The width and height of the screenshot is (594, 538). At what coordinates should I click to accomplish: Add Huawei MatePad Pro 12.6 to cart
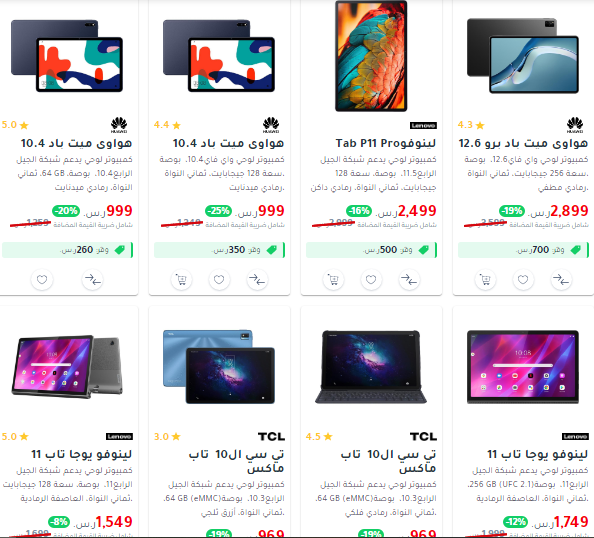[x=485, y=280]
